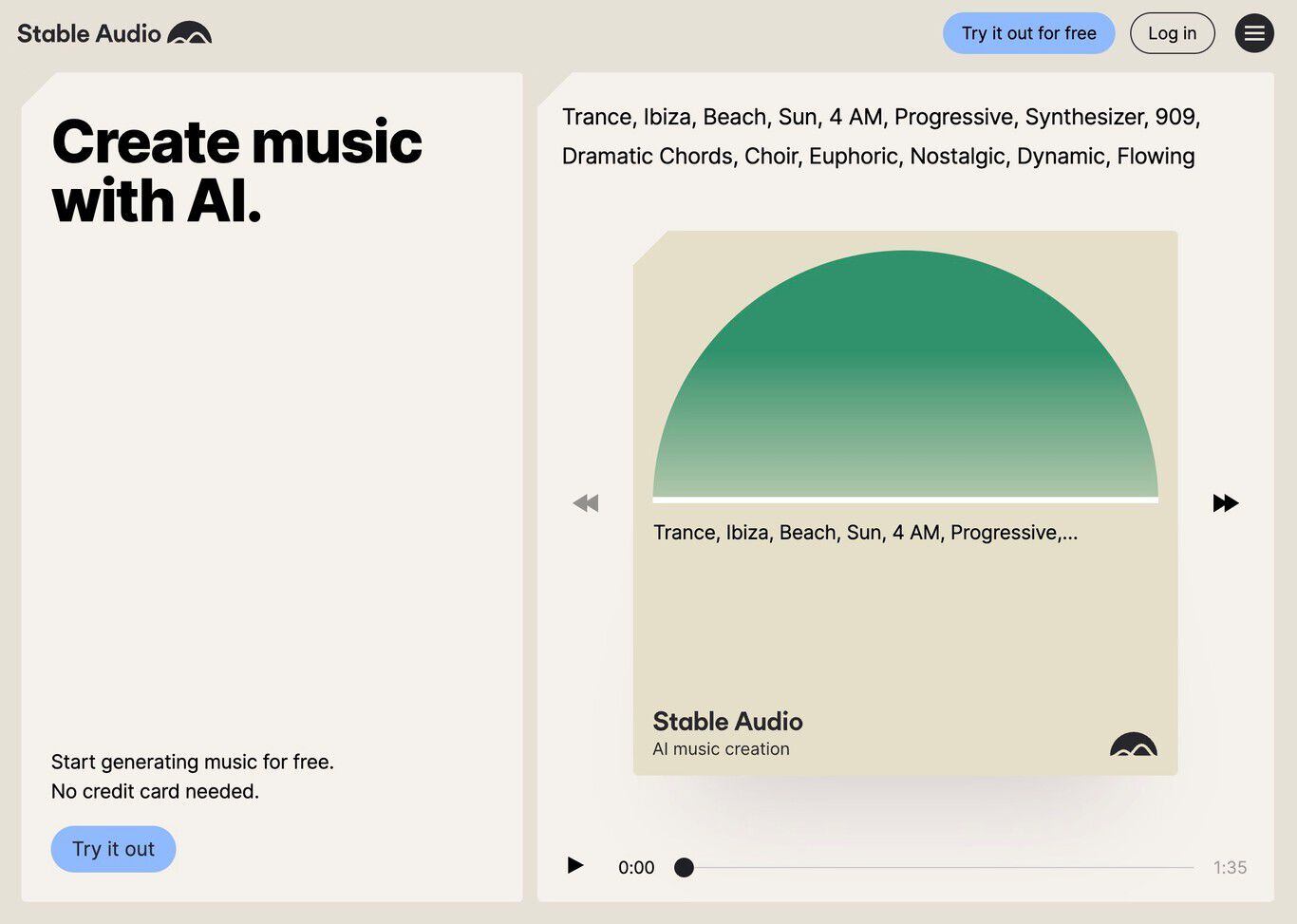Select the truncated track title on the card
Image resolution: width=1297 pixels, height=924 pixels.
865,533
